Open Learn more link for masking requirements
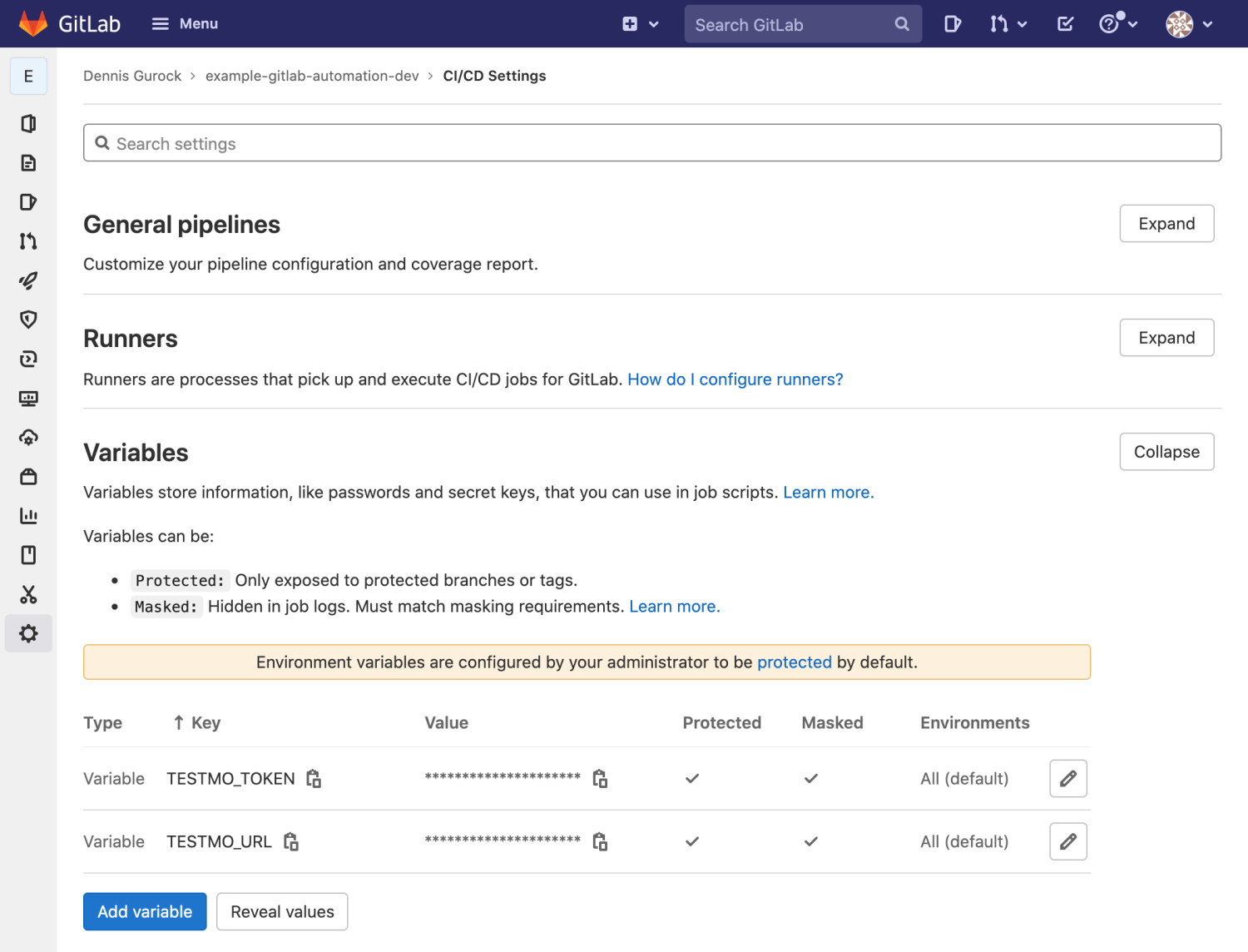The width and height of the screenshot is (1248, 952). pyautogui.click(x=675, y=607)
